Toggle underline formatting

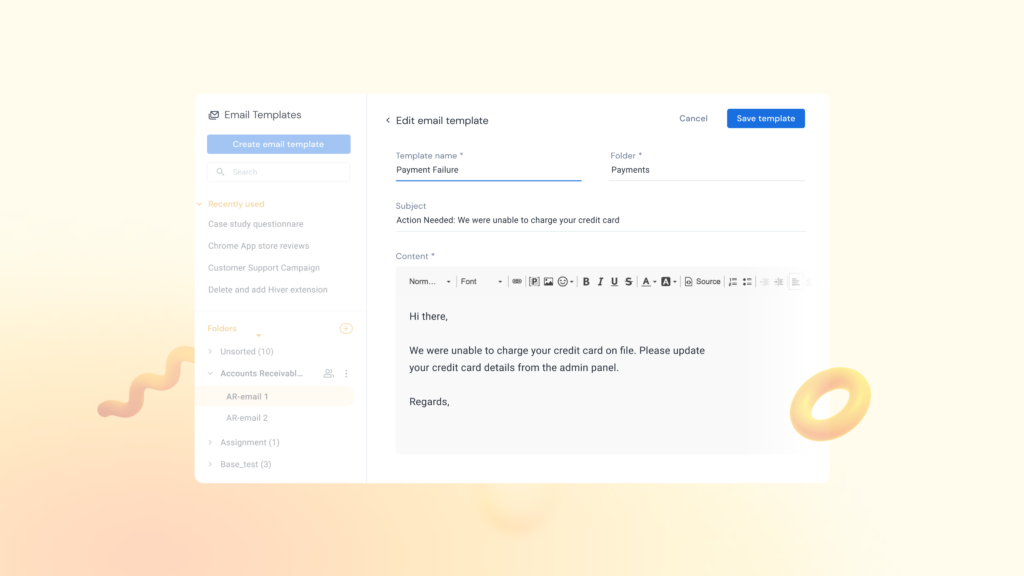[614, 282]
